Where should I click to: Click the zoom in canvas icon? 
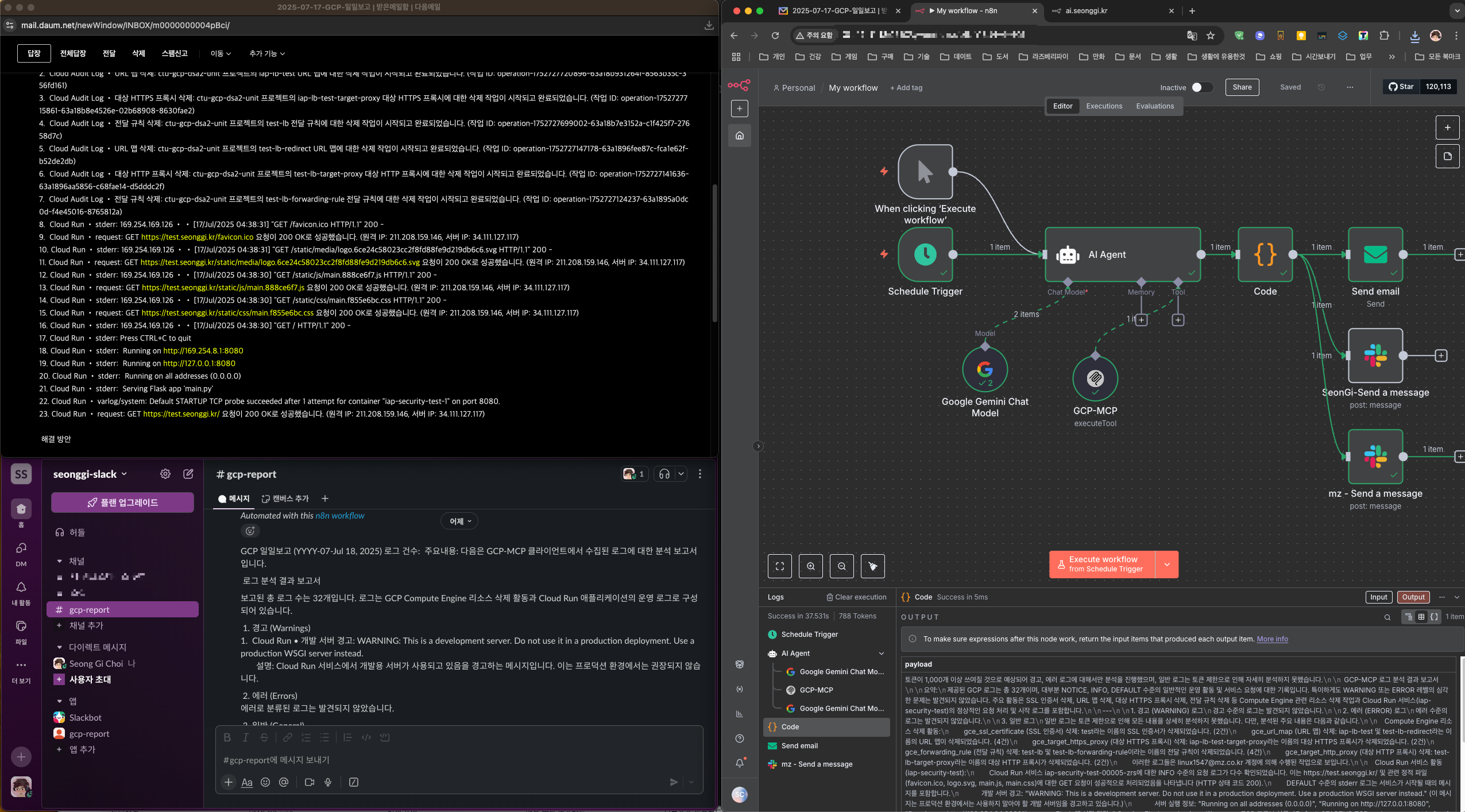[810, 566]
